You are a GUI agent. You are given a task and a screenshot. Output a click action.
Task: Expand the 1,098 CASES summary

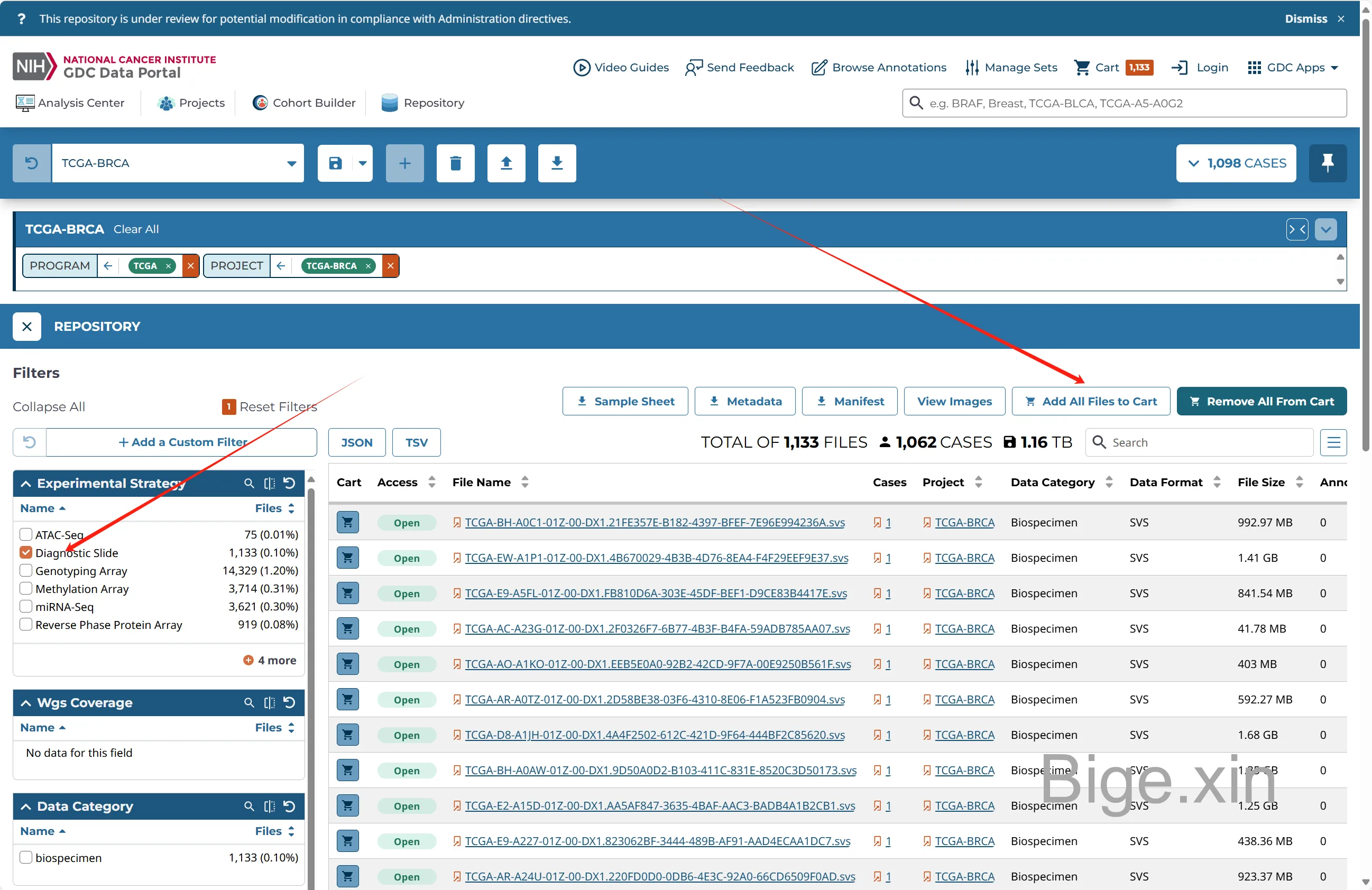pos(1236,163)
